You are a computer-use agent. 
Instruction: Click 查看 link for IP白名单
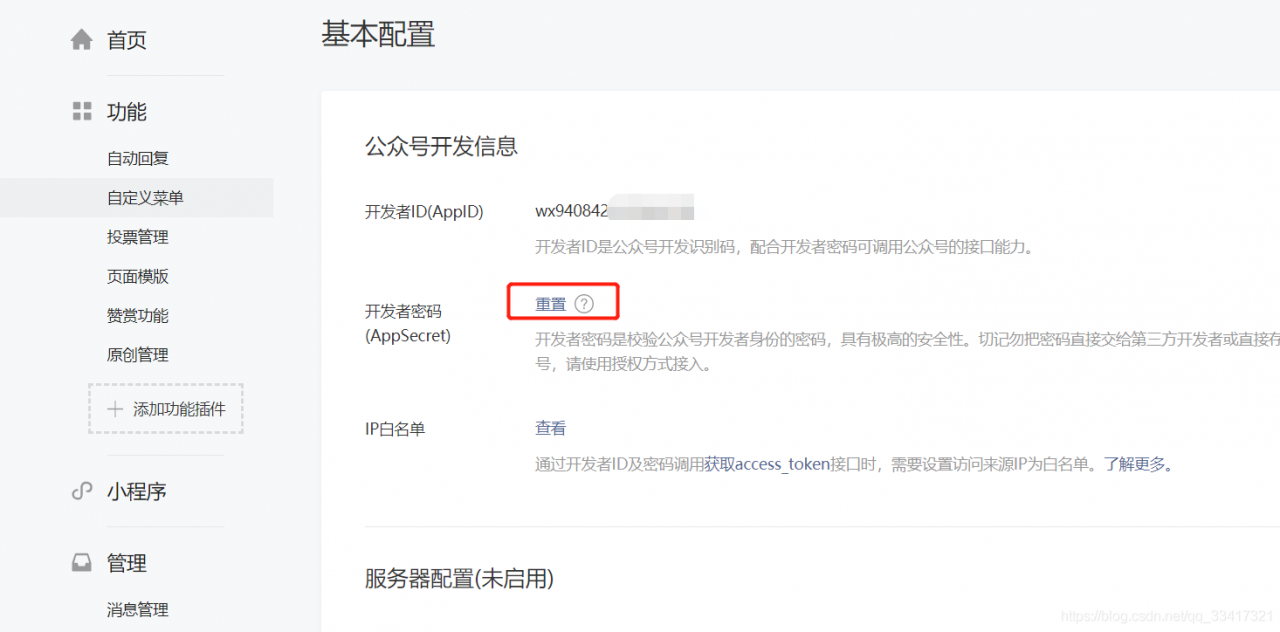(x=551, y=428)
